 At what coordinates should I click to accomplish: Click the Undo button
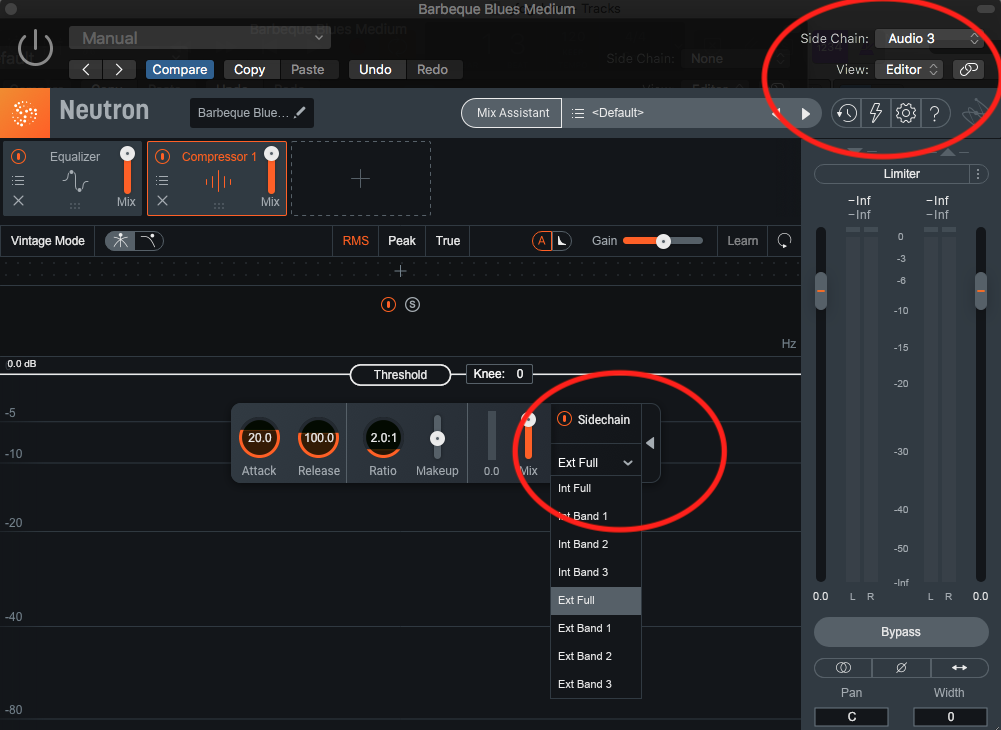(375, 70)
